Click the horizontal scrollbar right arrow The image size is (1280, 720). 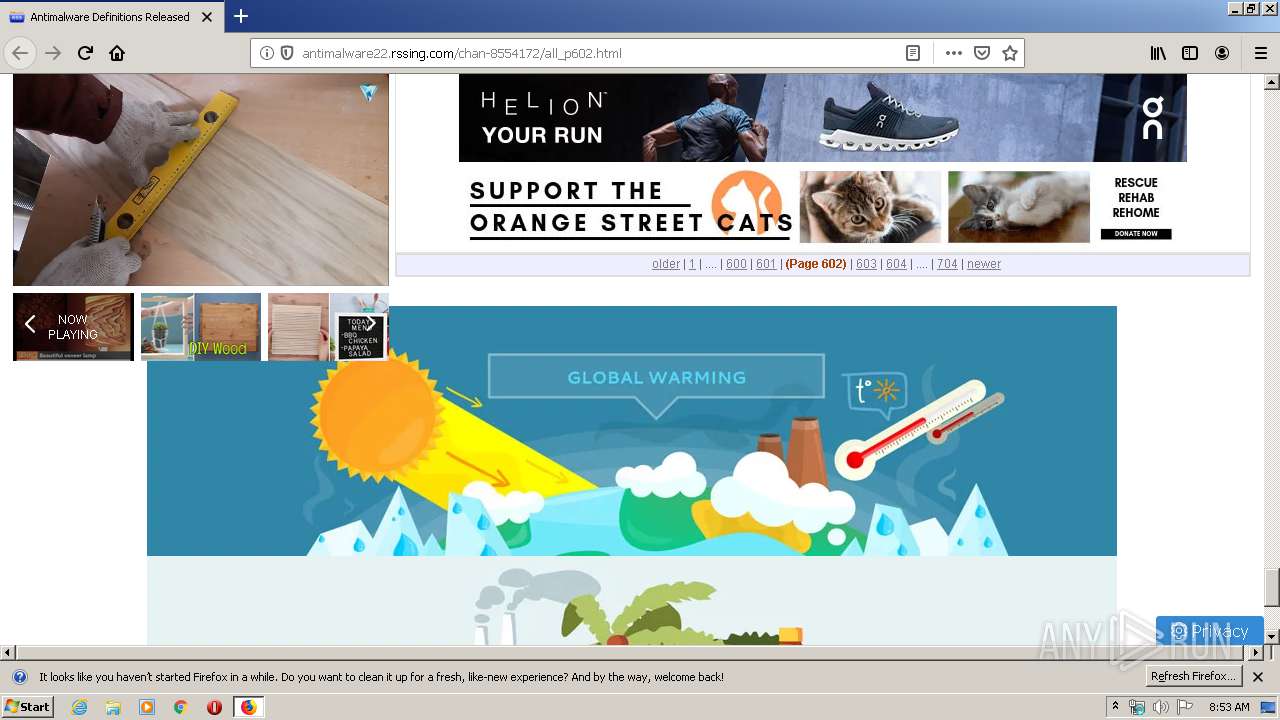coord(1257,652)
